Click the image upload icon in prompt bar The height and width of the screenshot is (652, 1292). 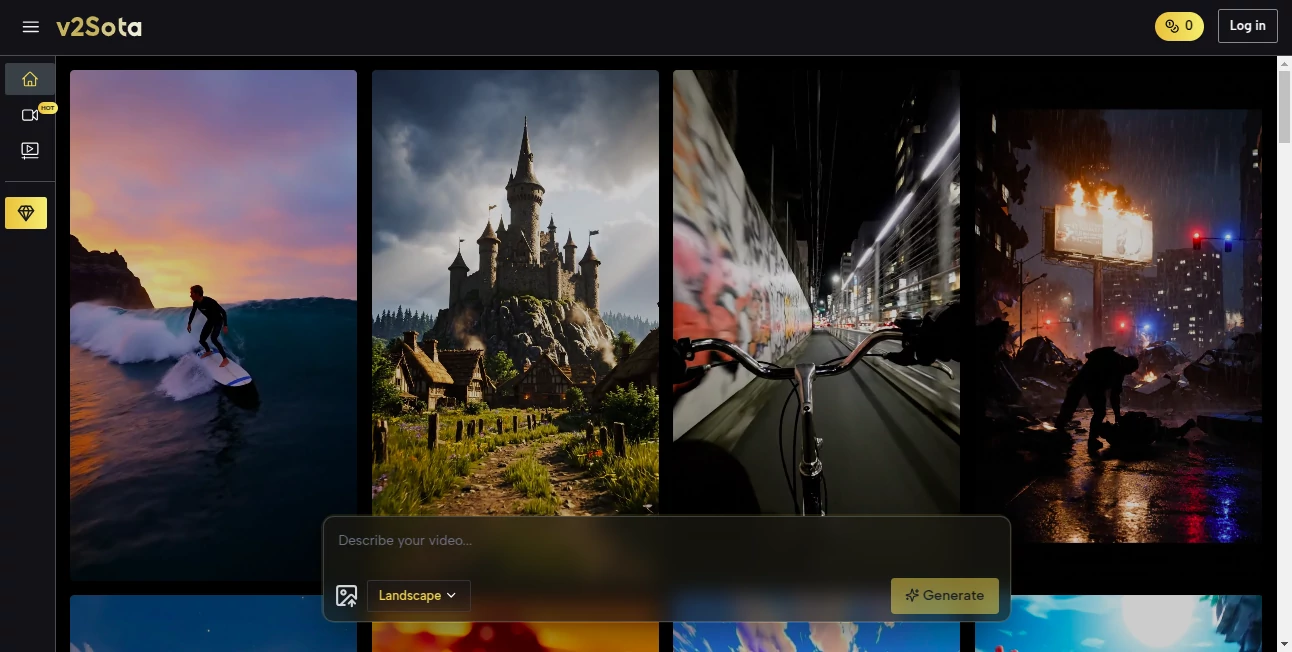[347, 595]
